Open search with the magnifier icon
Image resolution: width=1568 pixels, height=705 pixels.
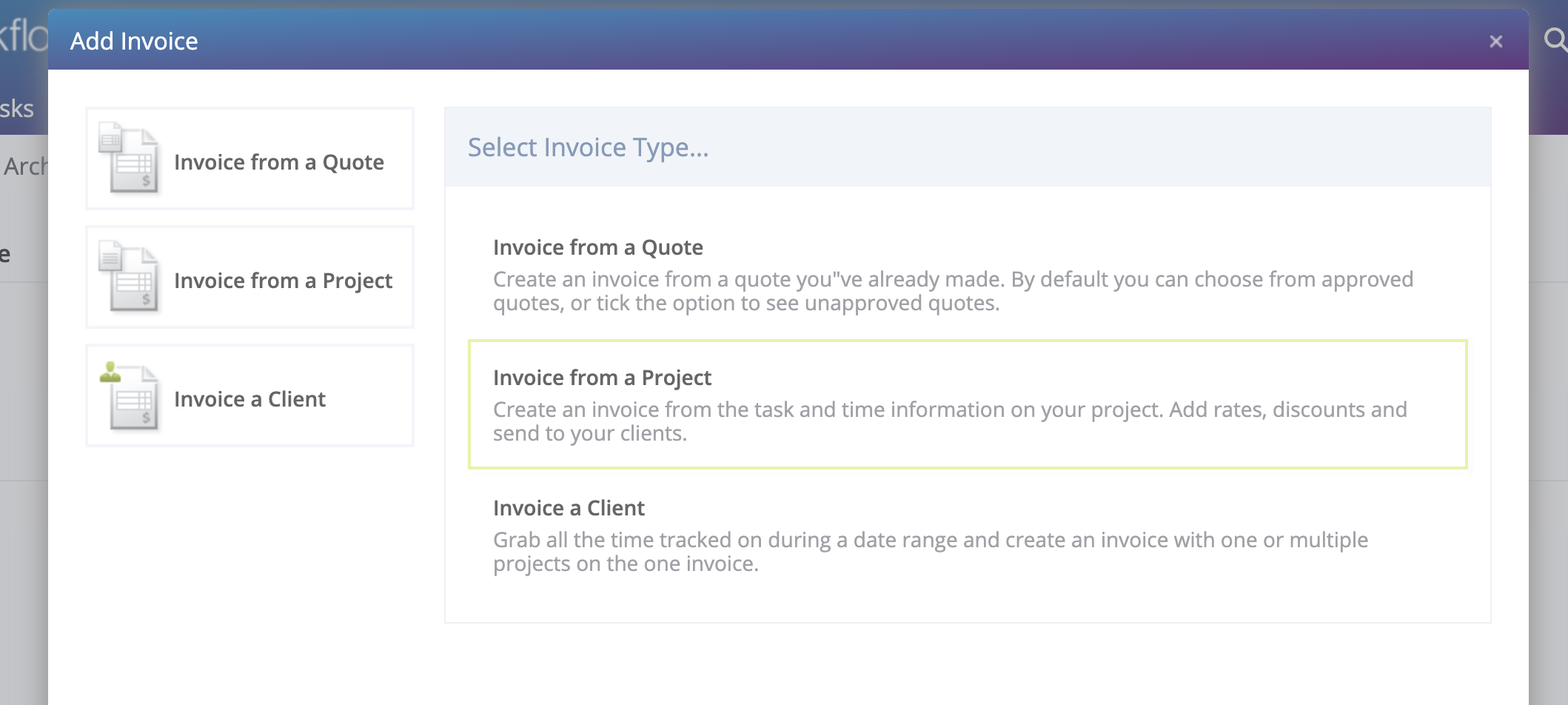coord(1555,39)
